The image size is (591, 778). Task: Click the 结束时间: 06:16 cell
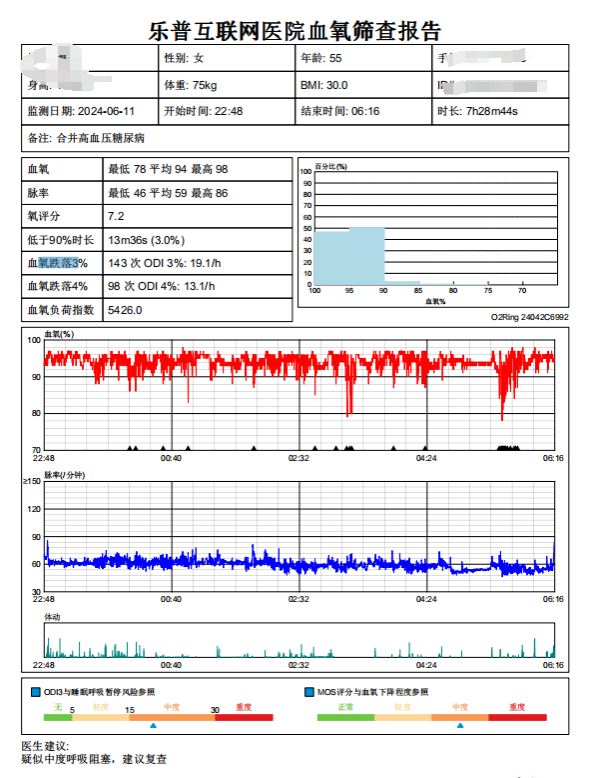[x=363, y=111]
